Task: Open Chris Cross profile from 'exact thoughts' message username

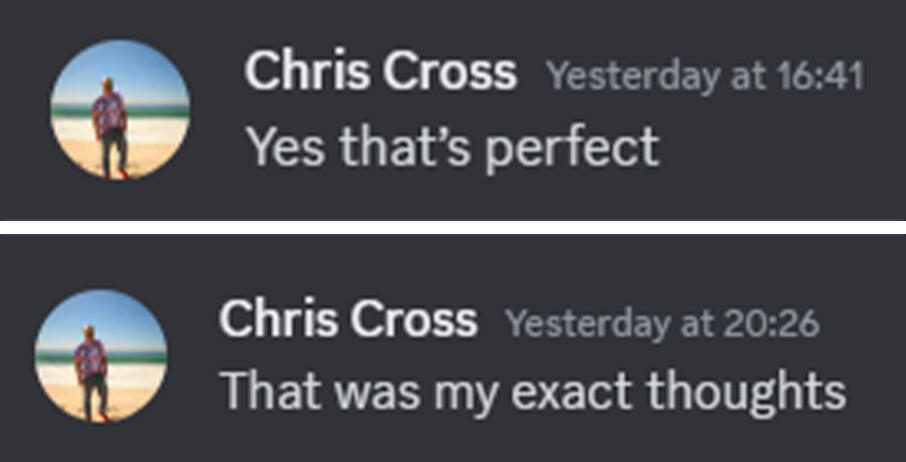Action: coord(348,320)
